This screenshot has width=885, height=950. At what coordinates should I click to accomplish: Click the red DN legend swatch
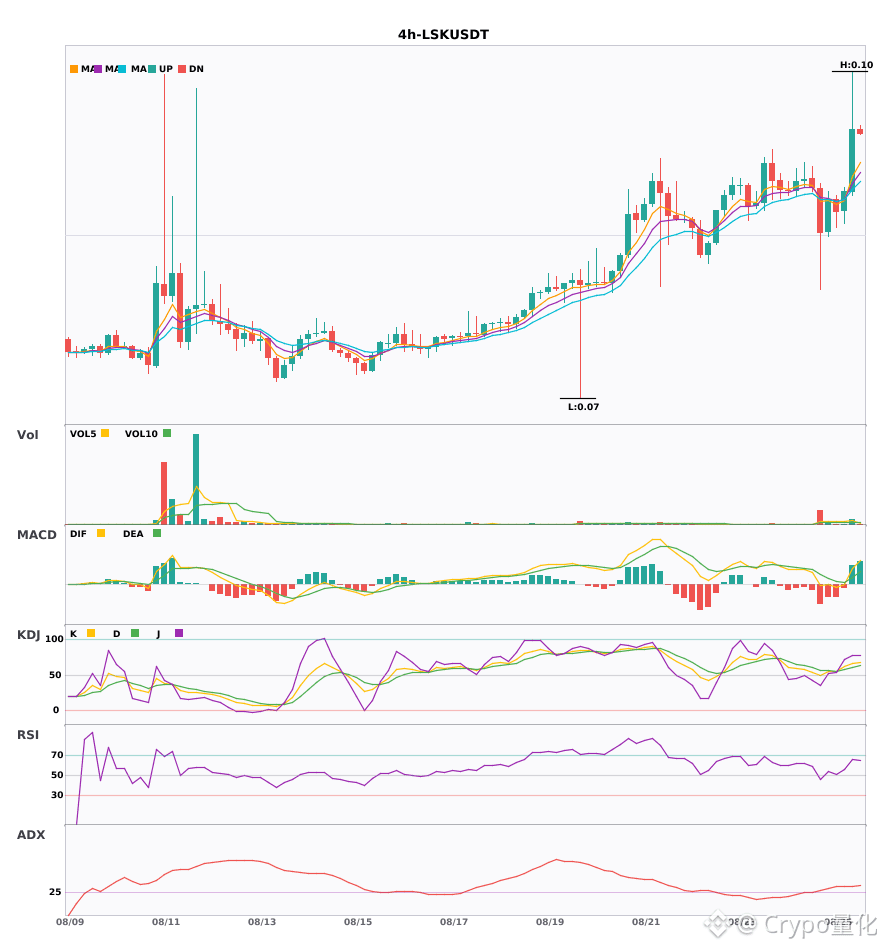(x=182, y=69)
